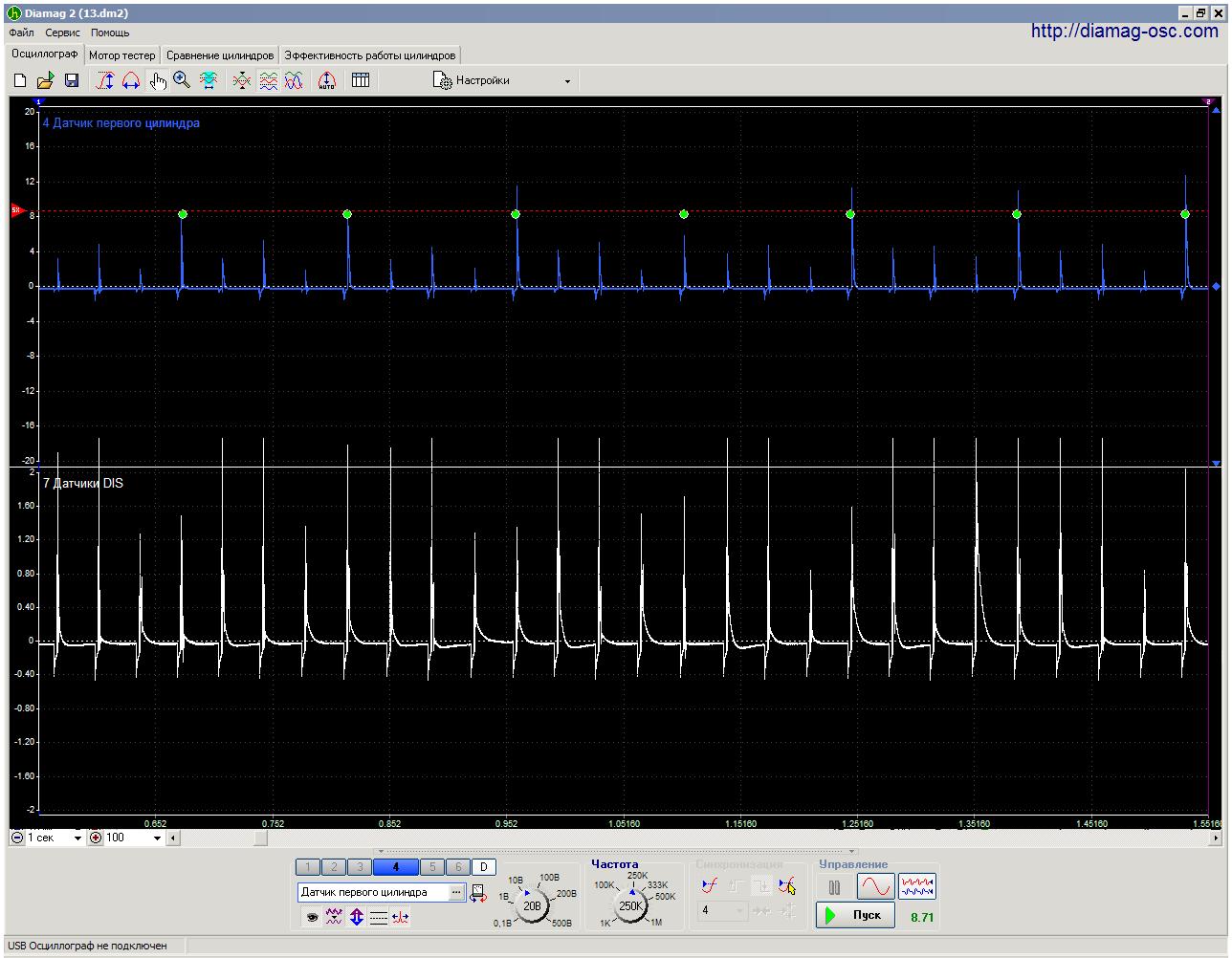
Task: Click the sync trigger icon with the yellow cursor
Action: 787,886
